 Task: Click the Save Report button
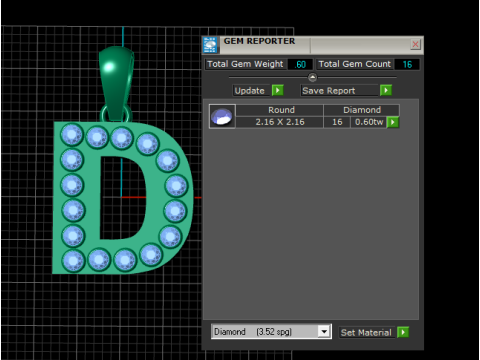pyautogui.click(x=340, y=91)
